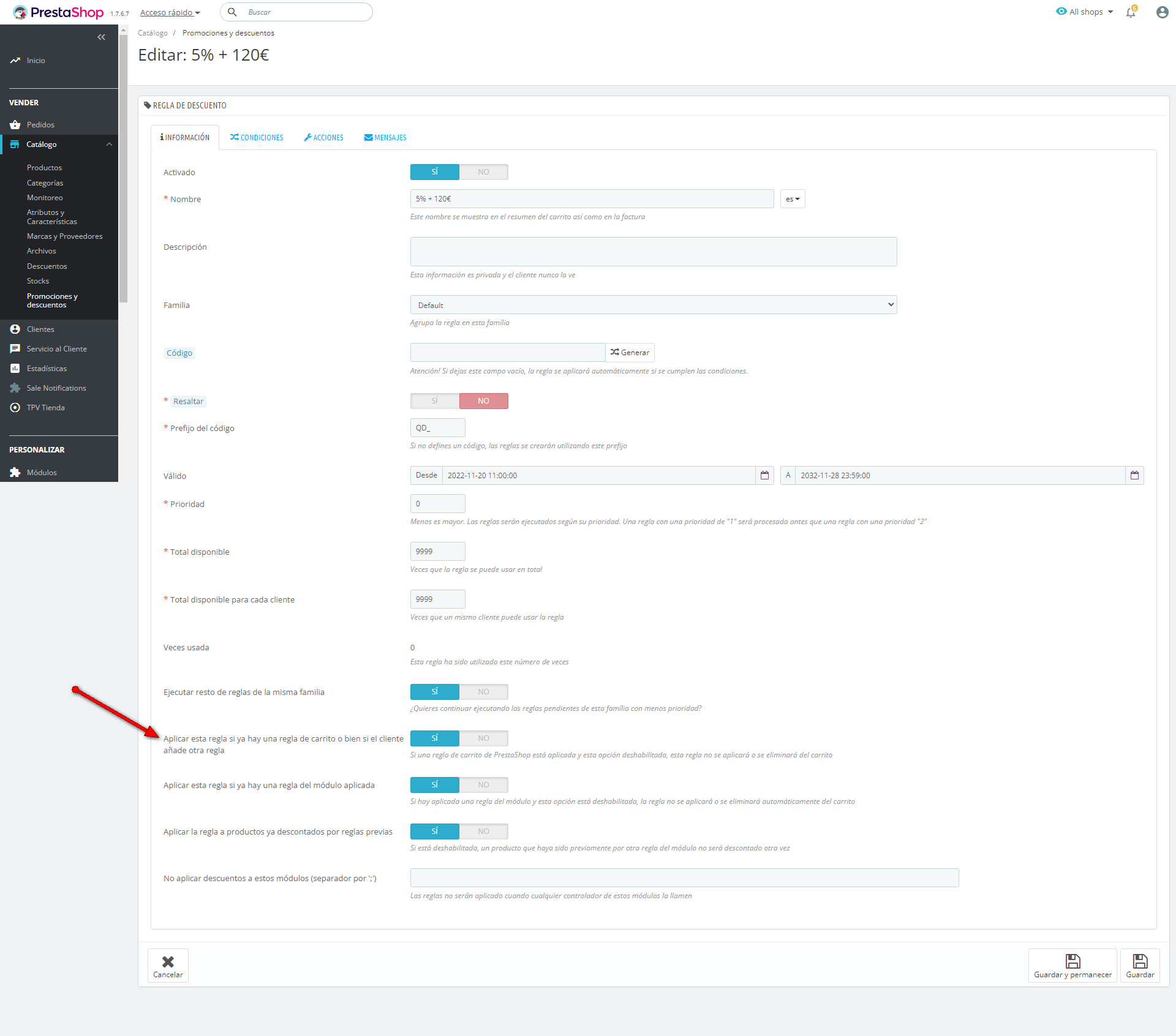Collapse the sidebar with the double-chevron icon
The height and width of the screenshot is (1036, 1176).
(101, 37)
